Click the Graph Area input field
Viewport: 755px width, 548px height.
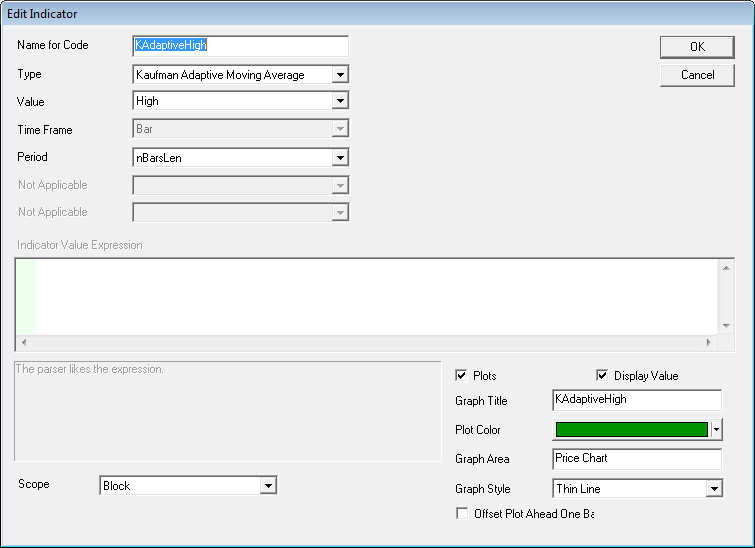tap(636, 459)
